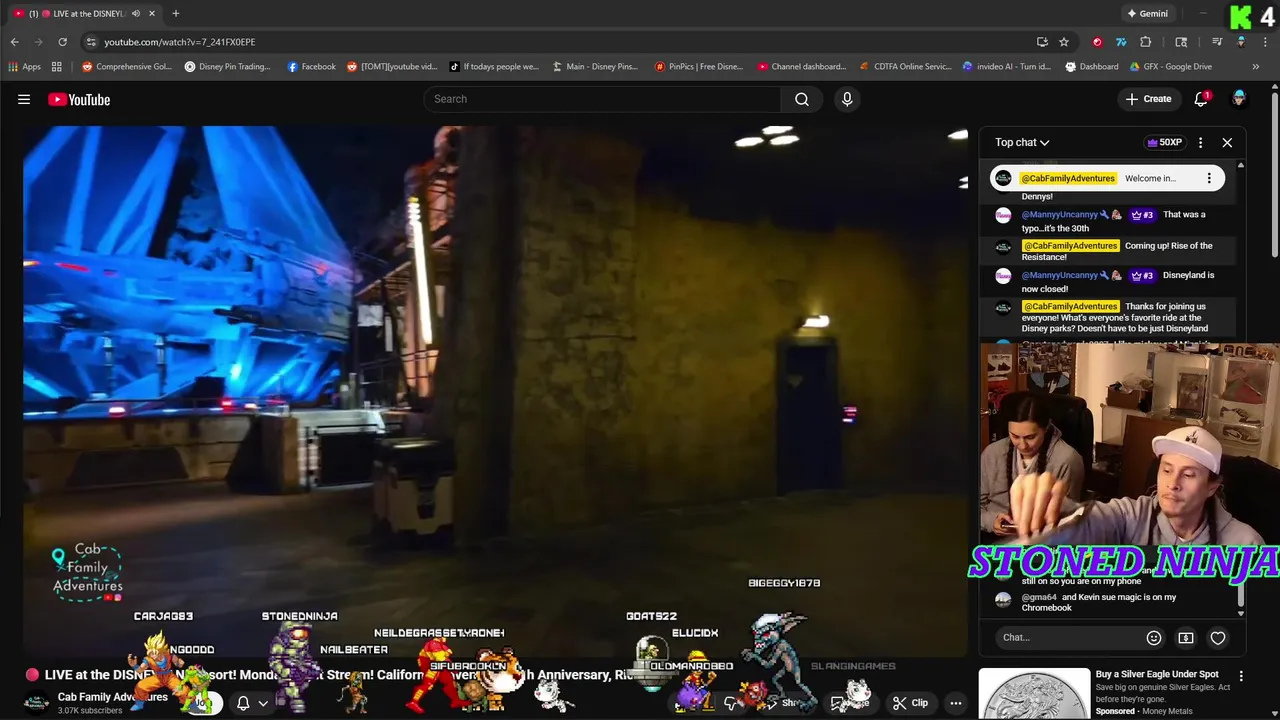This screenshot has height=720, width=1280.
Task: Open chat emoji picker
Action: click(1153, 638)
